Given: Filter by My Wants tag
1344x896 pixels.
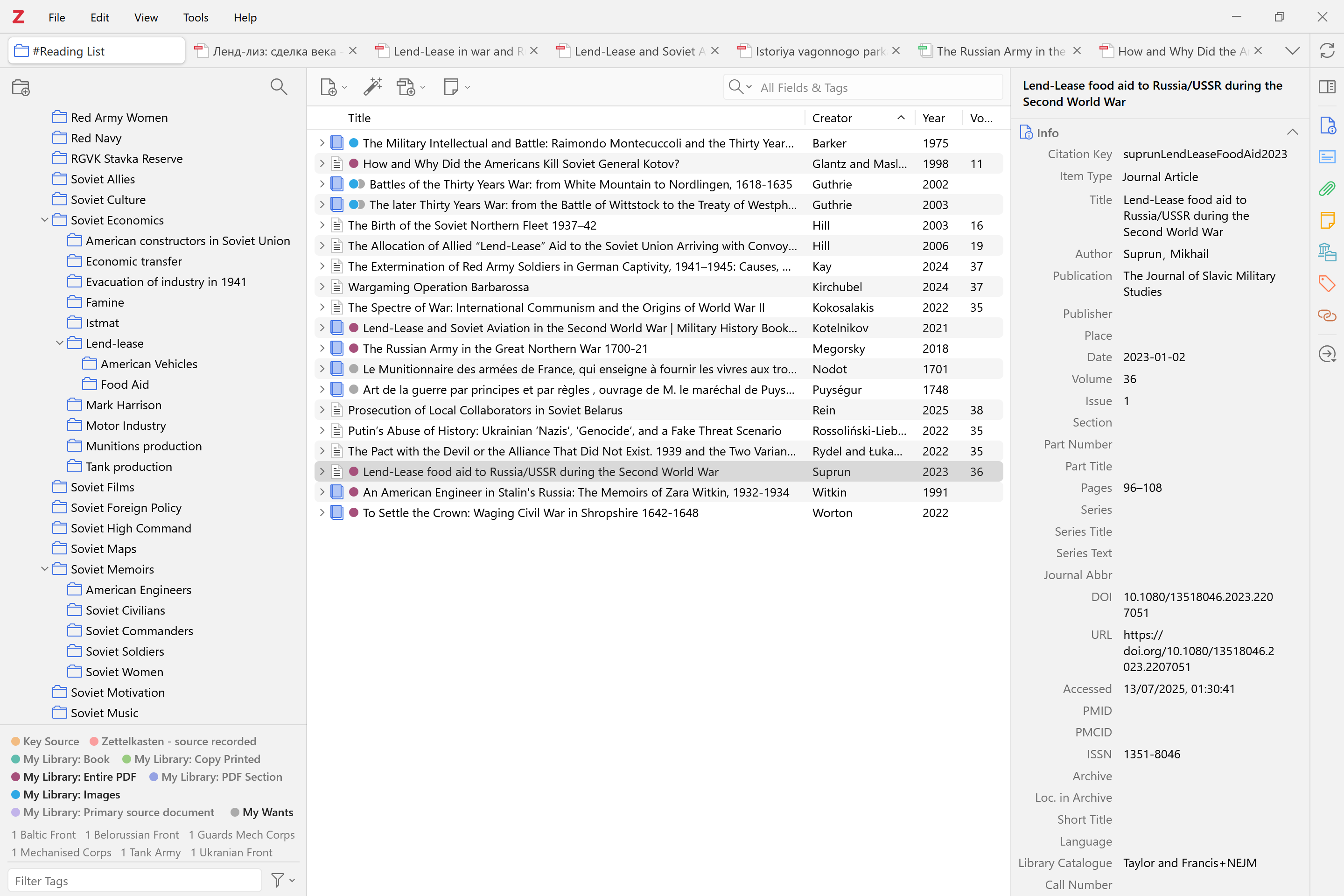Looking at the screenshot, I should point(262,812).
